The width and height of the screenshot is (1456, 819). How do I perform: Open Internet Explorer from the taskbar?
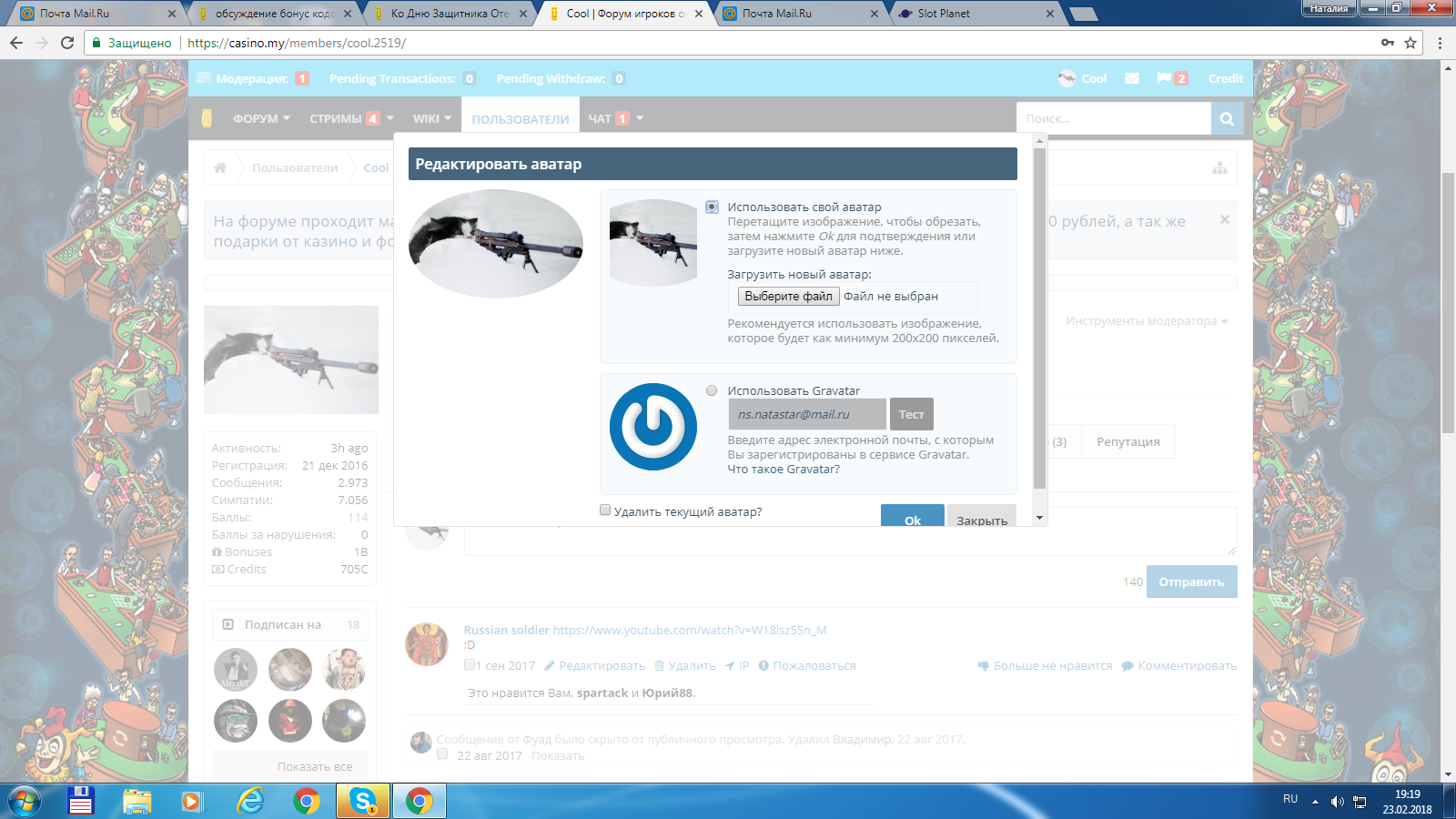pos(250,802)
